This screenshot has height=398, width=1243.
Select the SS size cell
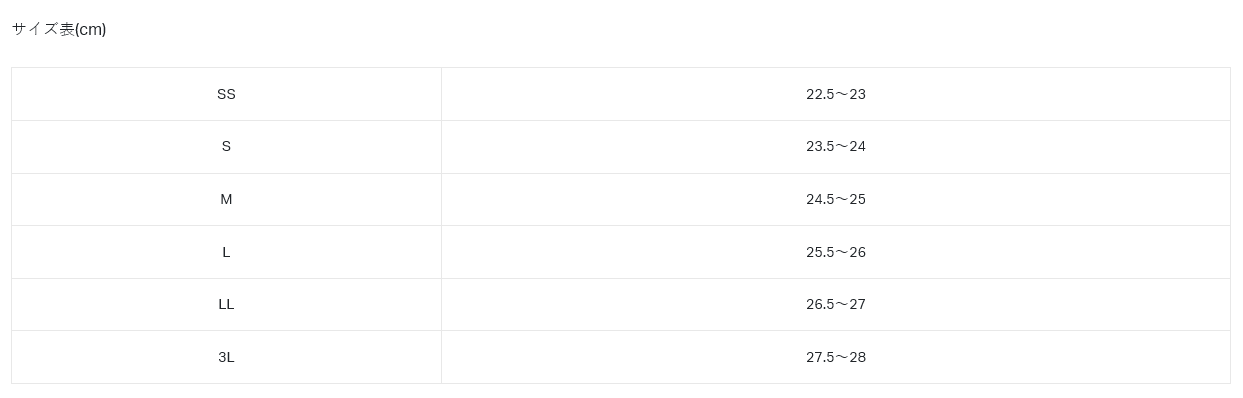pyautogui.click(x=226, y=94)
